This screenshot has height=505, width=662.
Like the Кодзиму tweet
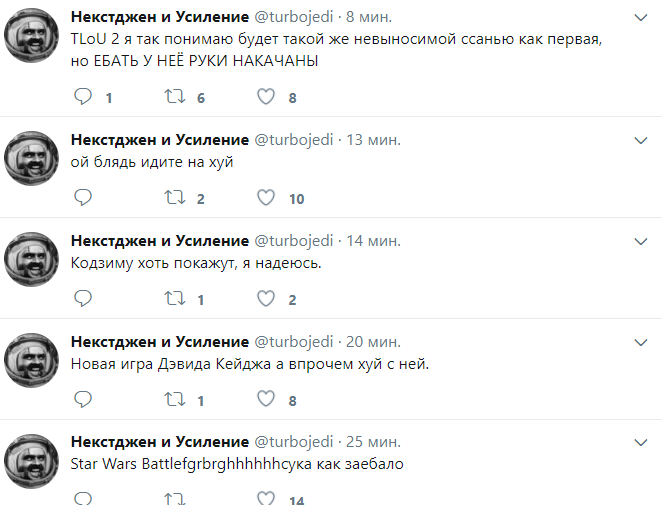(x=266, y=299)
